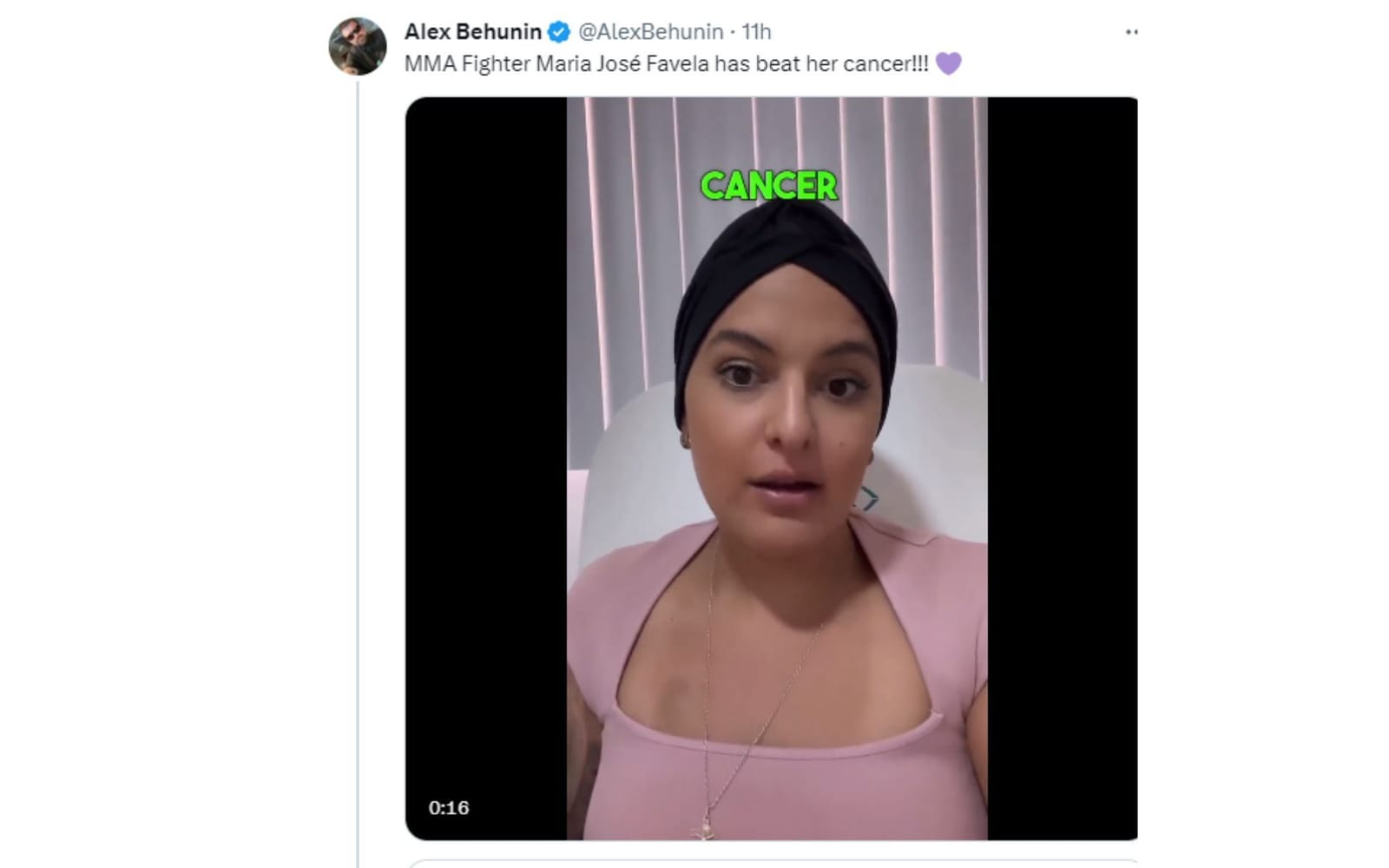
Task: Open Alex Behunin's profile avatar
Action: (357, 46)
